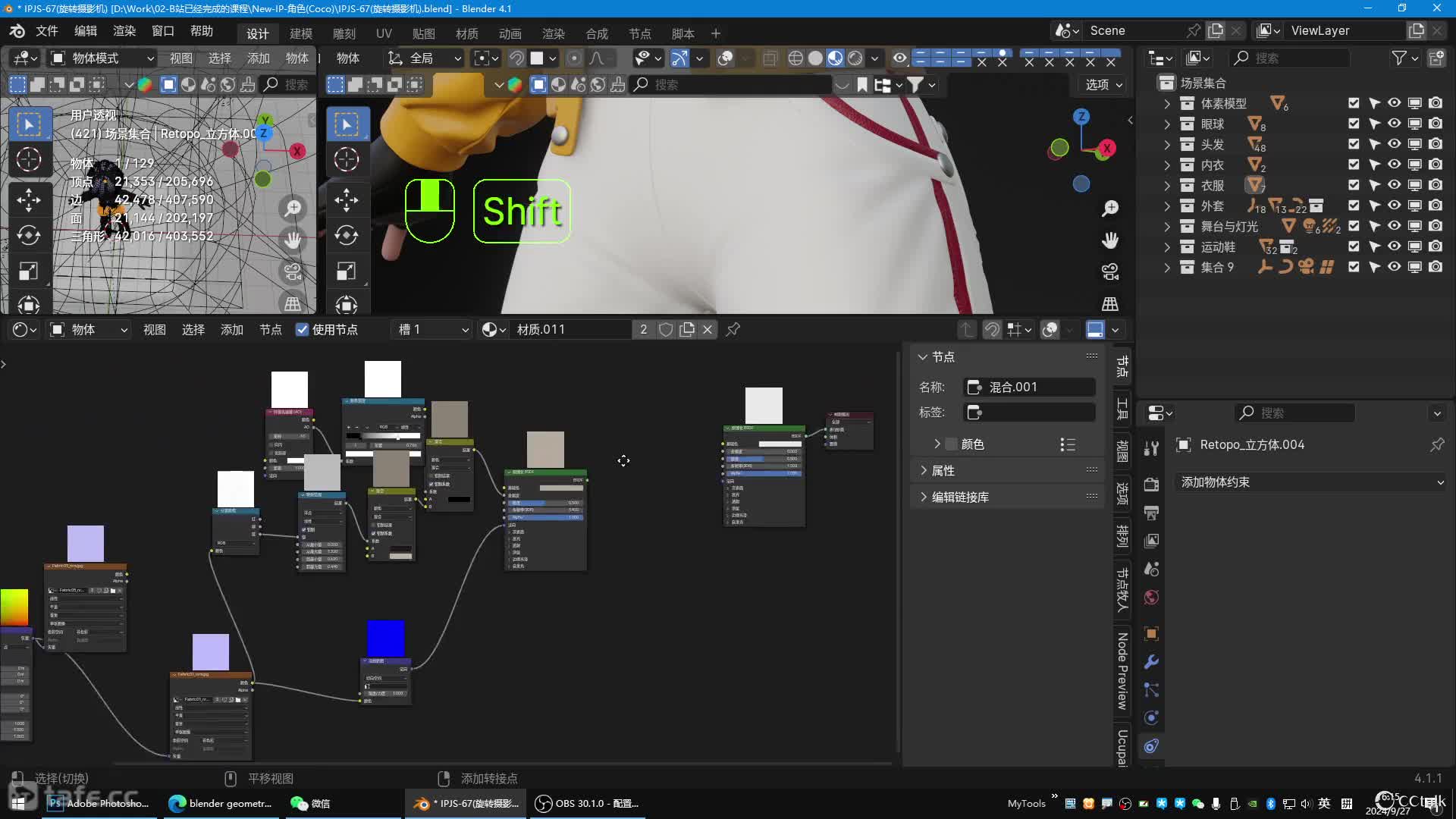Click the 混合.001 node name field
This screenshot has height=819, width=1456.
pyautogui.click(x=1030, y=388)
